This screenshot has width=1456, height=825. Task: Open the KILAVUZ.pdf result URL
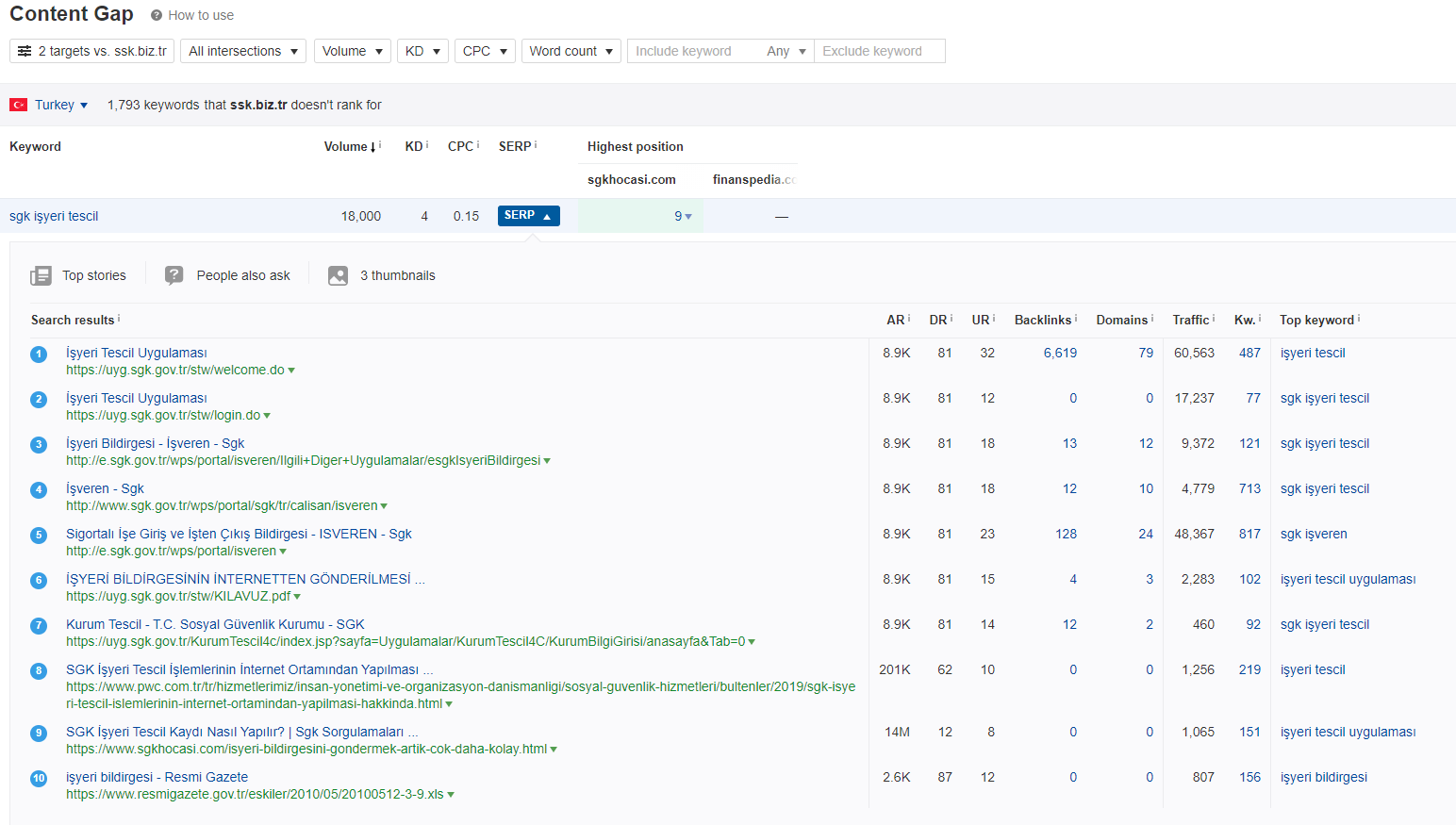[178, 596]
